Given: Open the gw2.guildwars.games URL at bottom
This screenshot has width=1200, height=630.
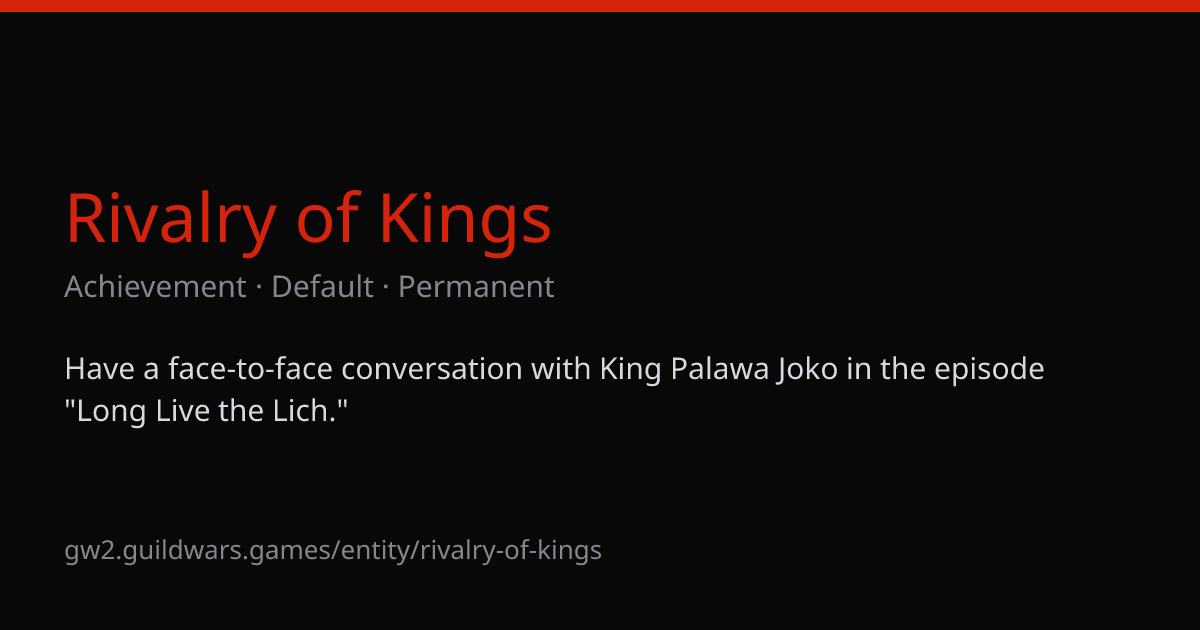Looking at the screenshot, I should tap(333, 550).
